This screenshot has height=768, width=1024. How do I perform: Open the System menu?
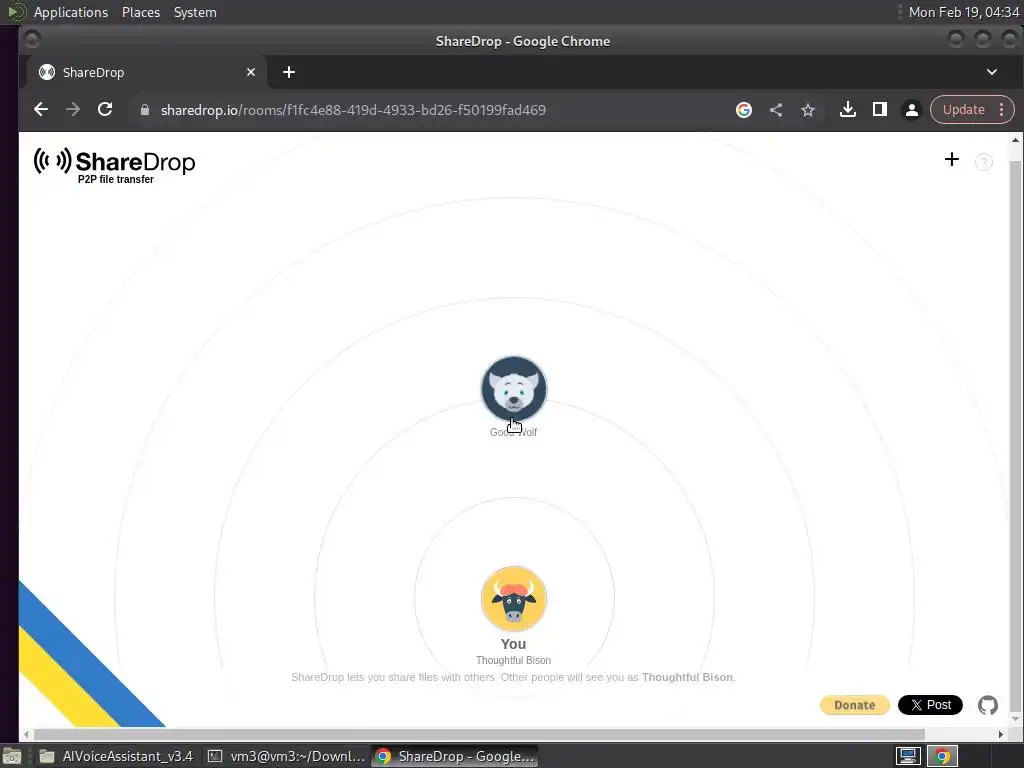point(195,12)
